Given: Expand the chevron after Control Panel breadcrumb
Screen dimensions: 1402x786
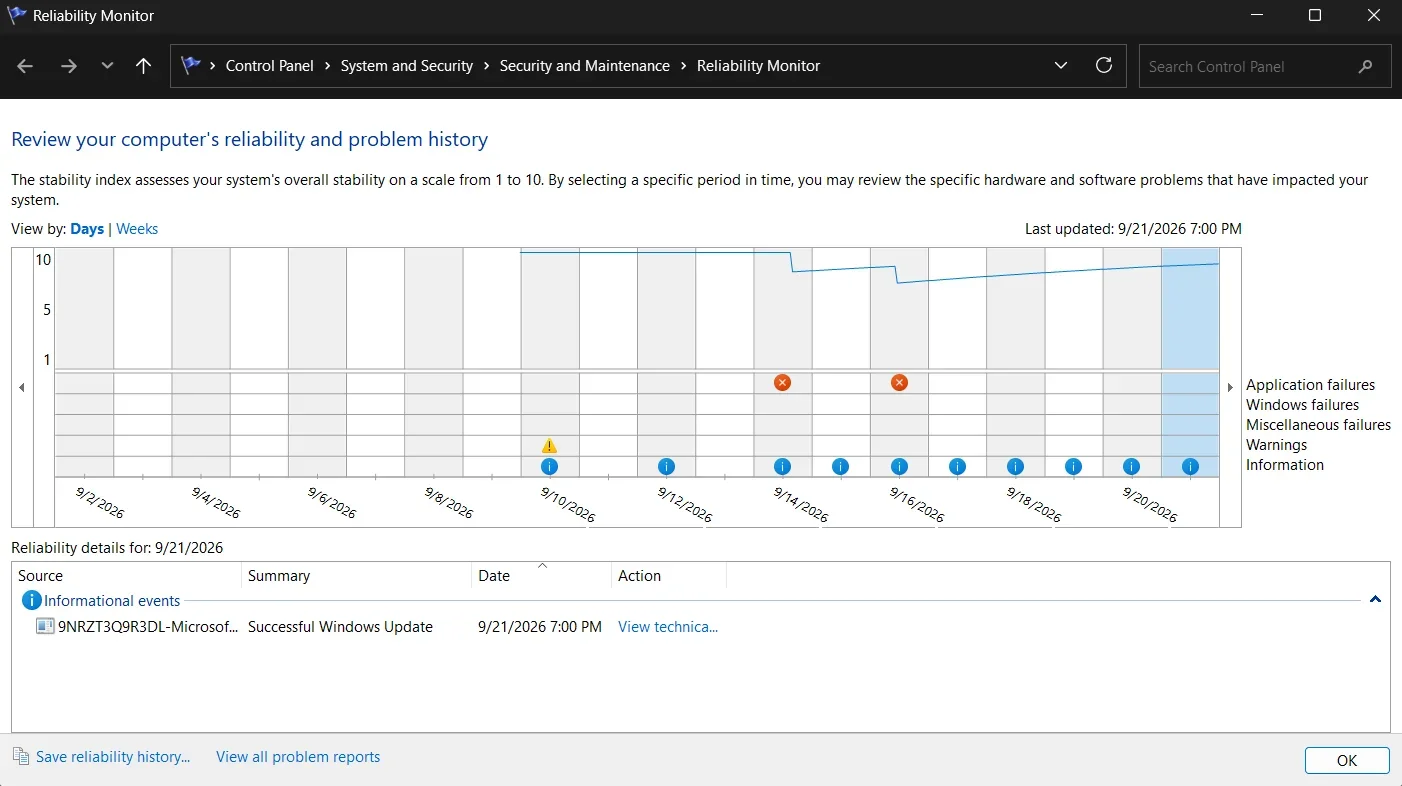Looking at the screenshot, I should click(327, 66).
